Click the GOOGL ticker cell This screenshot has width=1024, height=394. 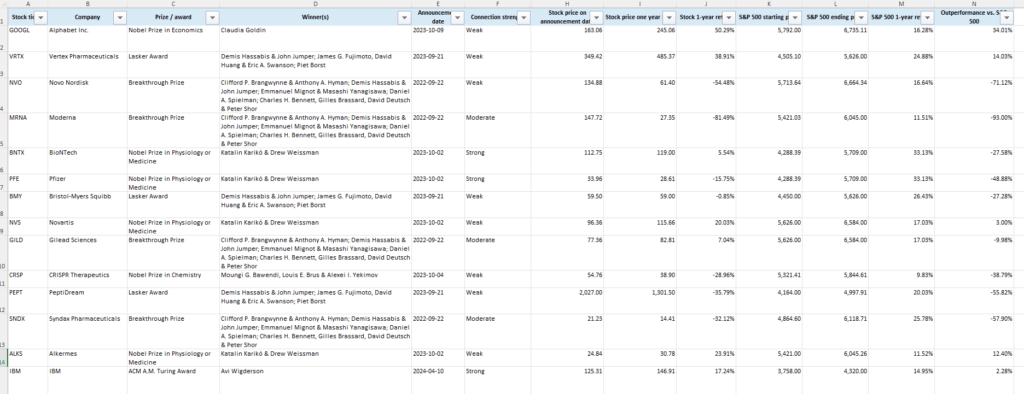click(27, 39)
